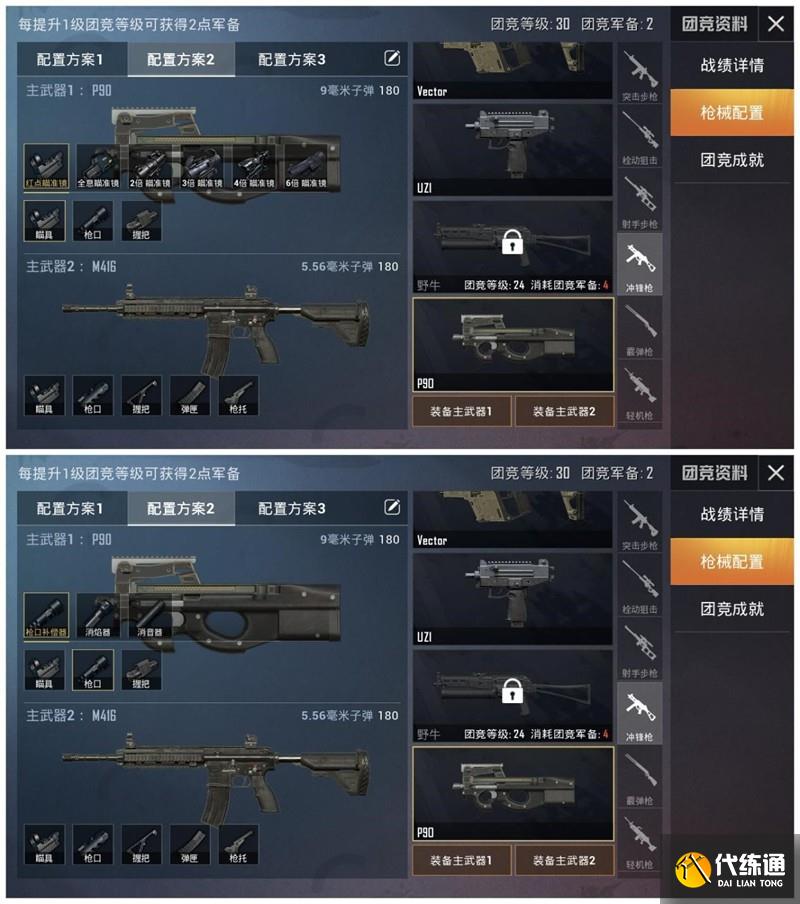The width and height of the screenshot is (800, 904).
Task: Click 装备主武器2 button in lower screenshot
Action: 564,860
